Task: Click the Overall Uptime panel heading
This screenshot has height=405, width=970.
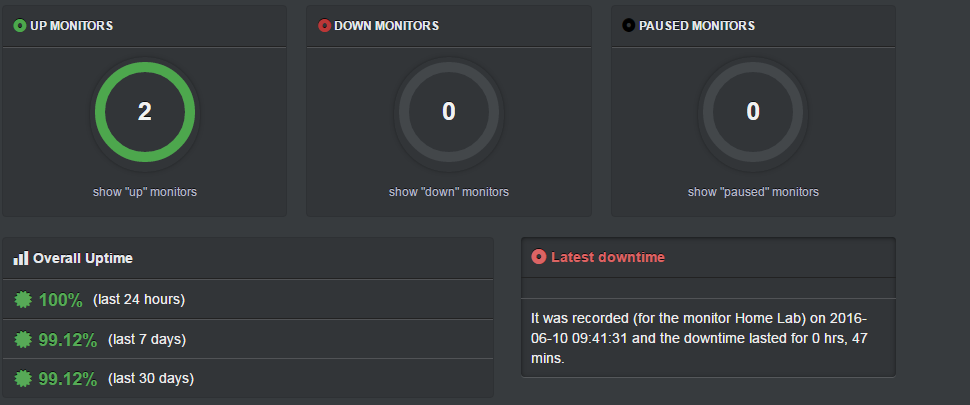Action: pos(83,258)
